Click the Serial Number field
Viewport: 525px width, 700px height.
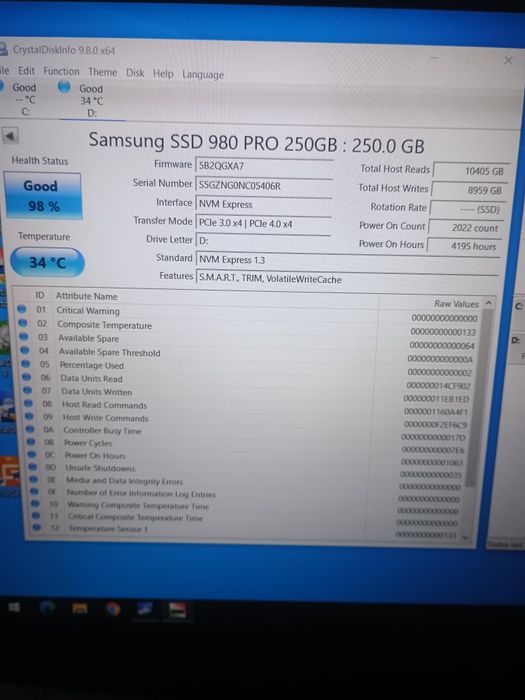(x=263, y=186)
